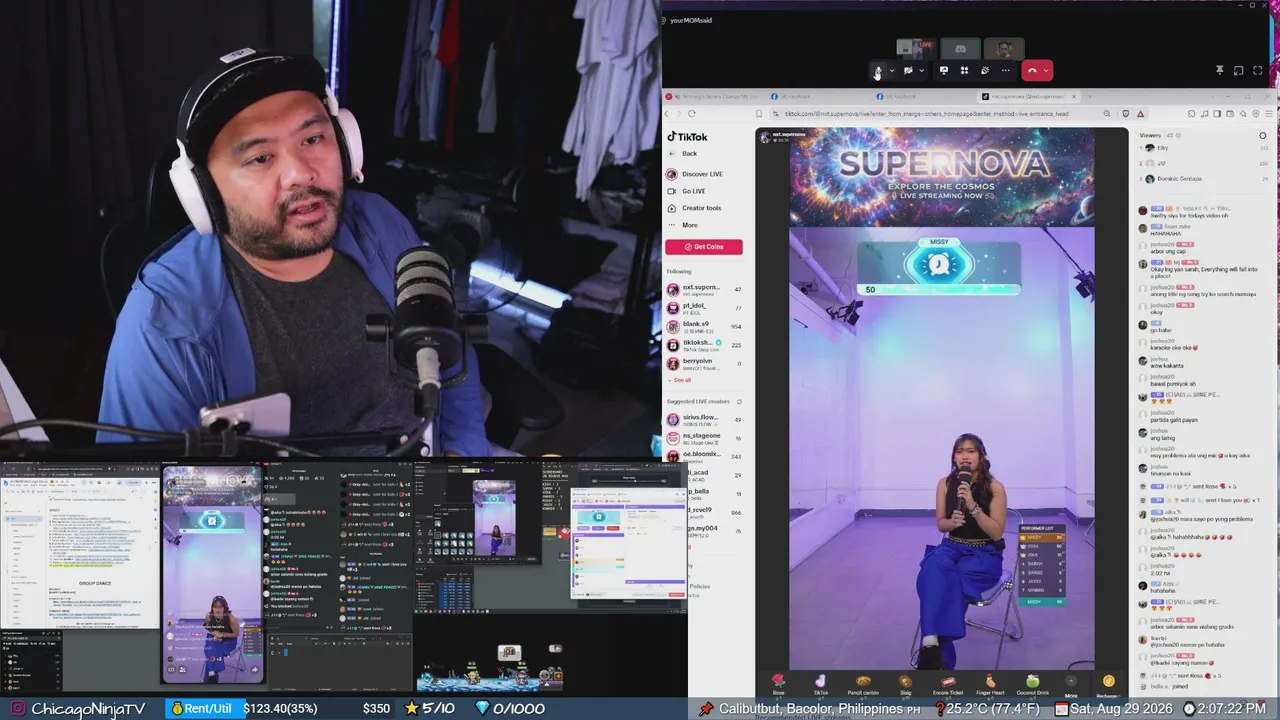Send the TikTok gift
The height and width of the screenshot is (720, 1280).
[x=821, y=684]
